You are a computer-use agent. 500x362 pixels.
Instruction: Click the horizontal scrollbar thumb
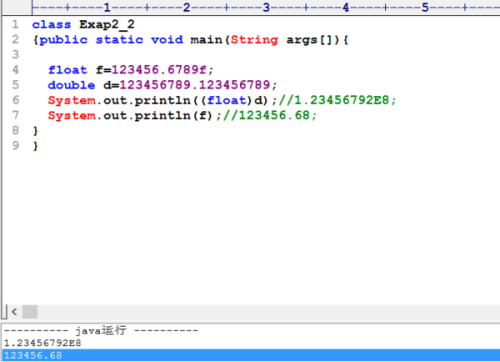click(30, 312)
